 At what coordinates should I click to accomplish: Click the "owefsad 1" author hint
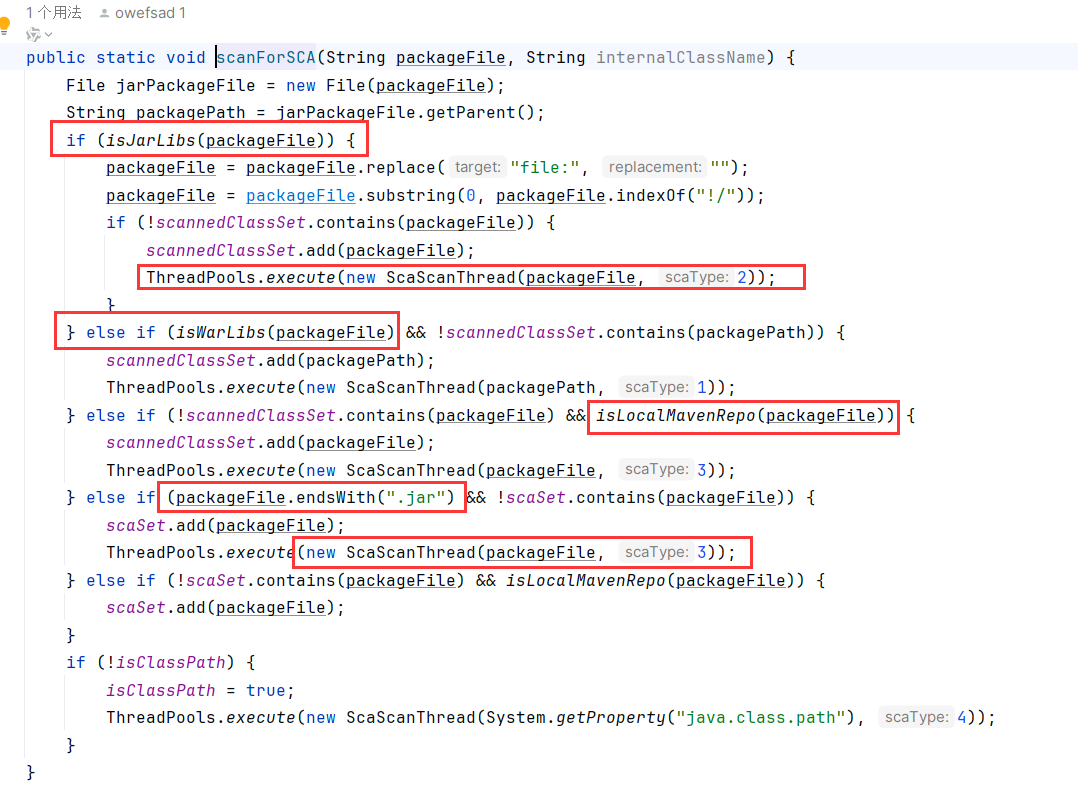coord(151,13)
